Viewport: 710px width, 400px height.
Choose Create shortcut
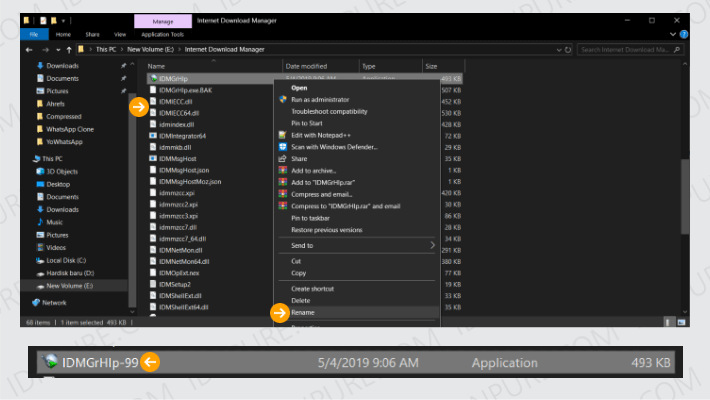pos(312,289)
